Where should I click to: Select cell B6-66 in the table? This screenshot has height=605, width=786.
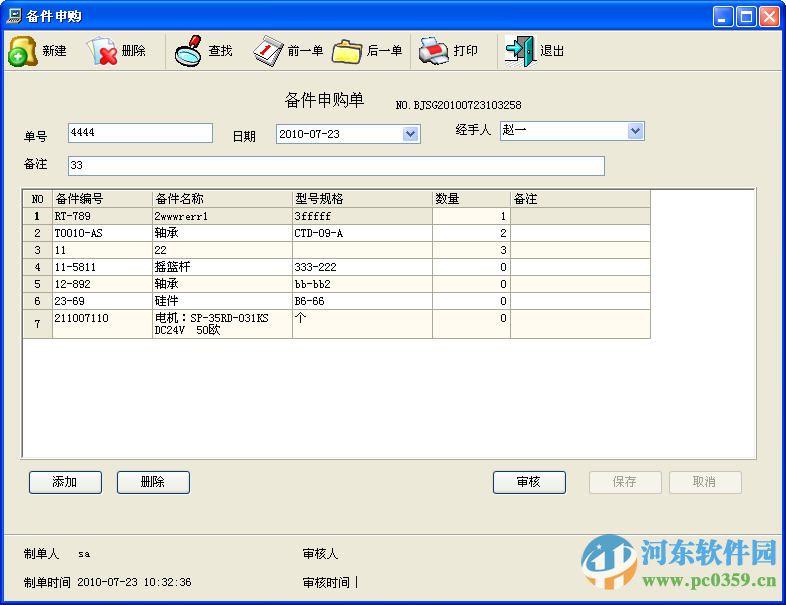click(x=362, y=301)
